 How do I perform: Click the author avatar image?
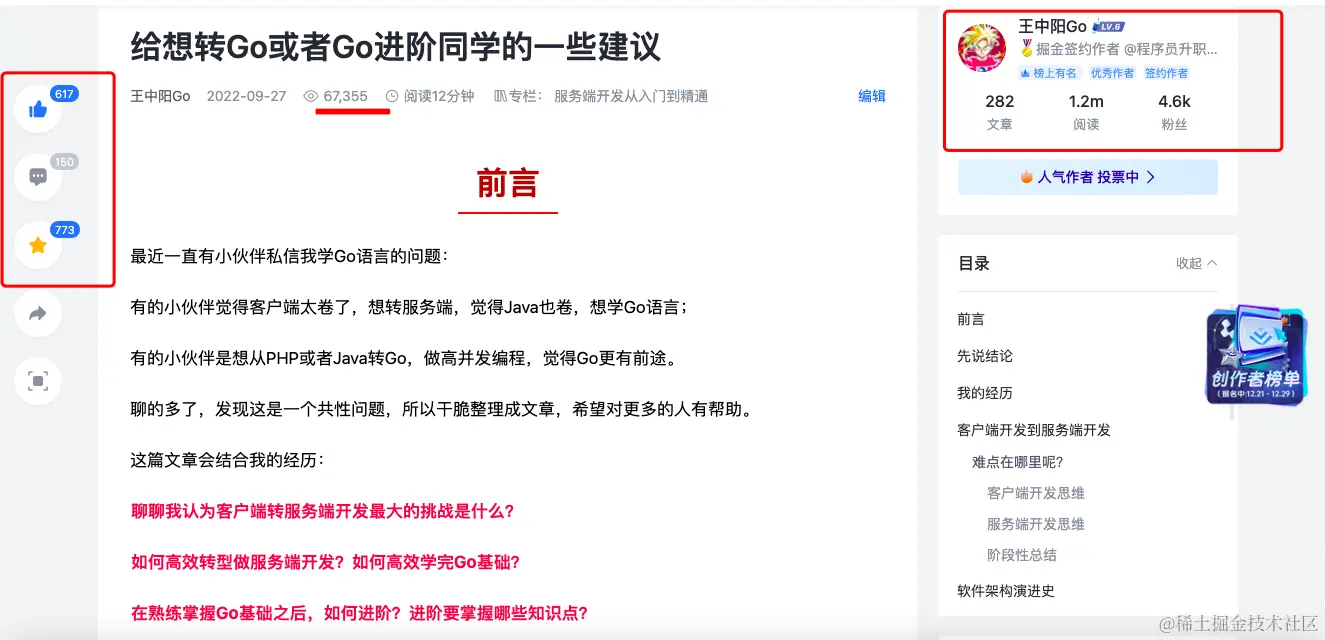click(982, 47)
